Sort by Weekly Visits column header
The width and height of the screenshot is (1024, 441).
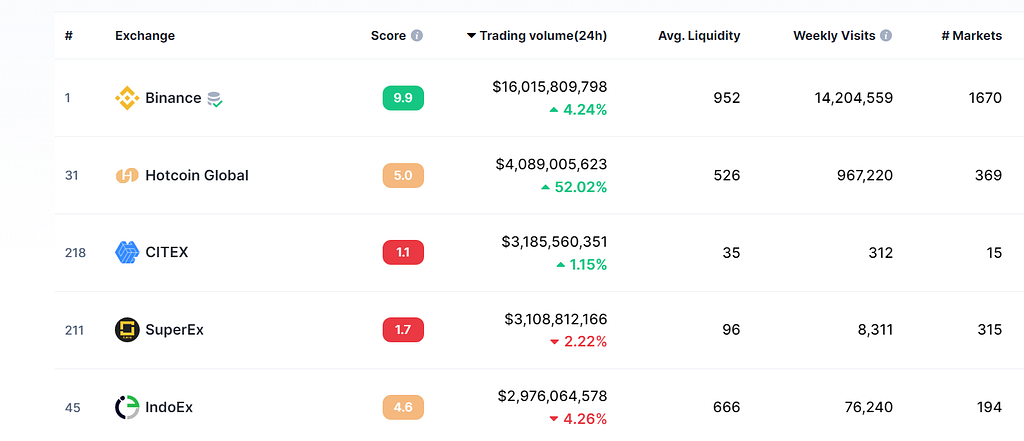point(834,36)
